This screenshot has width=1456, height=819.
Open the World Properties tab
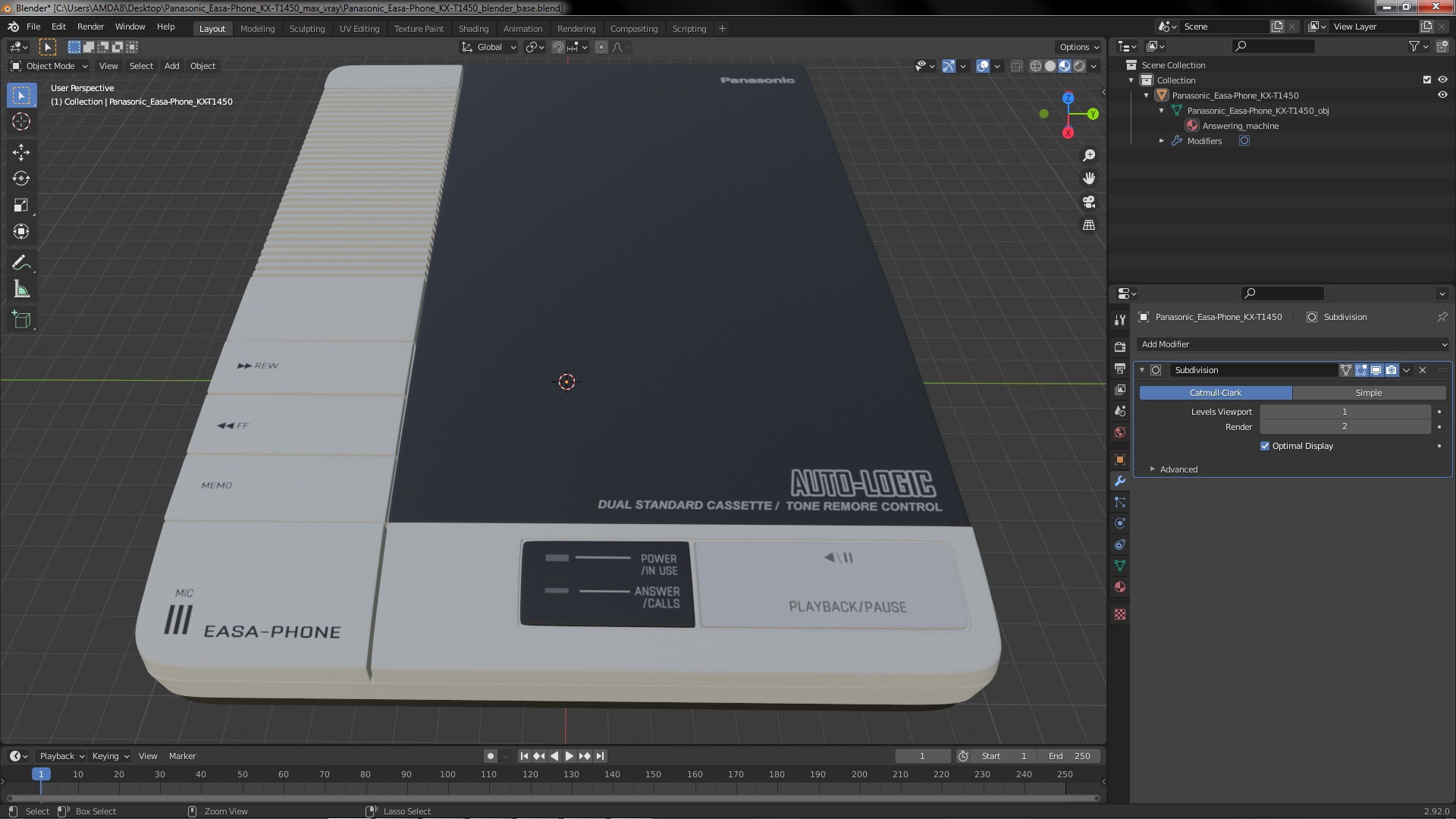[x=1120, y=432]
